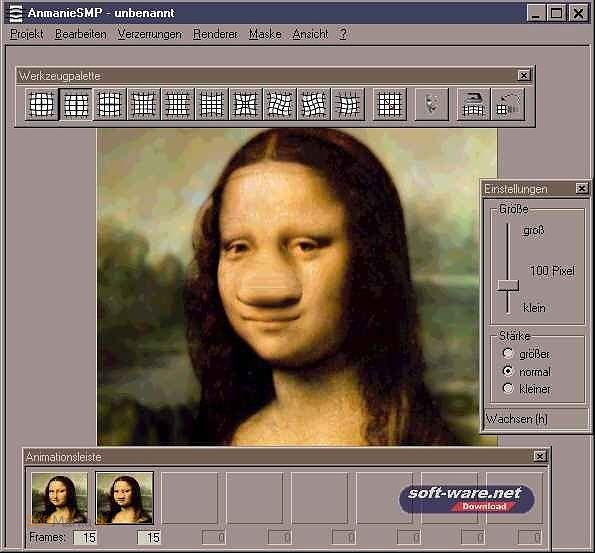The image size is (595, 553).
Task: Select the vertical grow grid distortion tool
Action: pyautogui.click(x=110, y=104)
